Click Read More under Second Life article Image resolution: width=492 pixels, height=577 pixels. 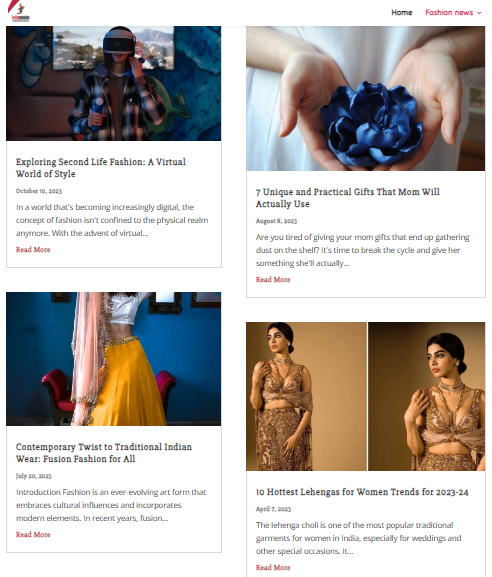tap(33, 249)
